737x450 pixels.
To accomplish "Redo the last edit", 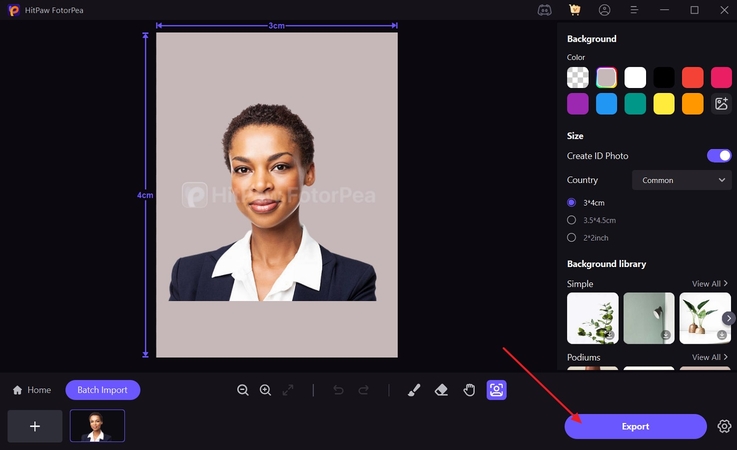I will tap(363, 390).
